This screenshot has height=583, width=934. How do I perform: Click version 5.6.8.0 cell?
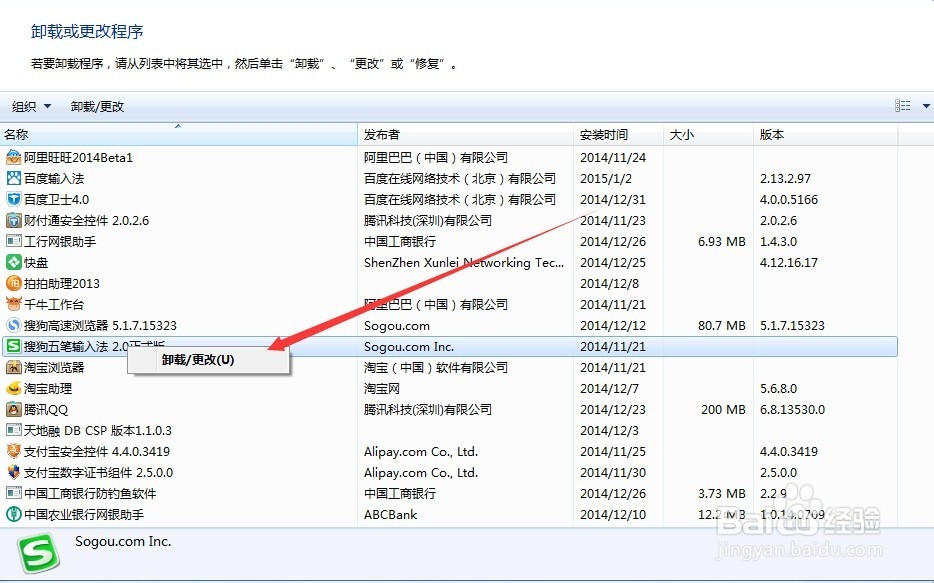tap(778, 388)
